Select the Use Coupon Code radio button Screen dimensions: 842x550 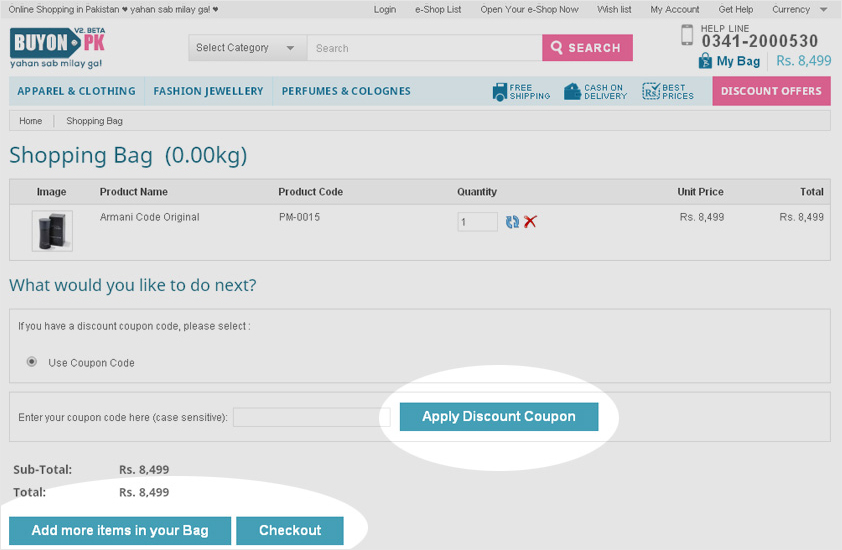(32, 362)
